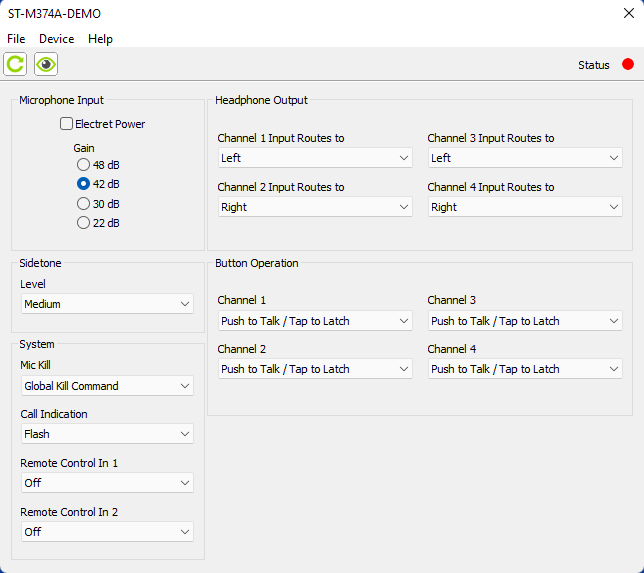Open the Help menu
Viewport: 644px width, 573px height.
coord(100,39)
